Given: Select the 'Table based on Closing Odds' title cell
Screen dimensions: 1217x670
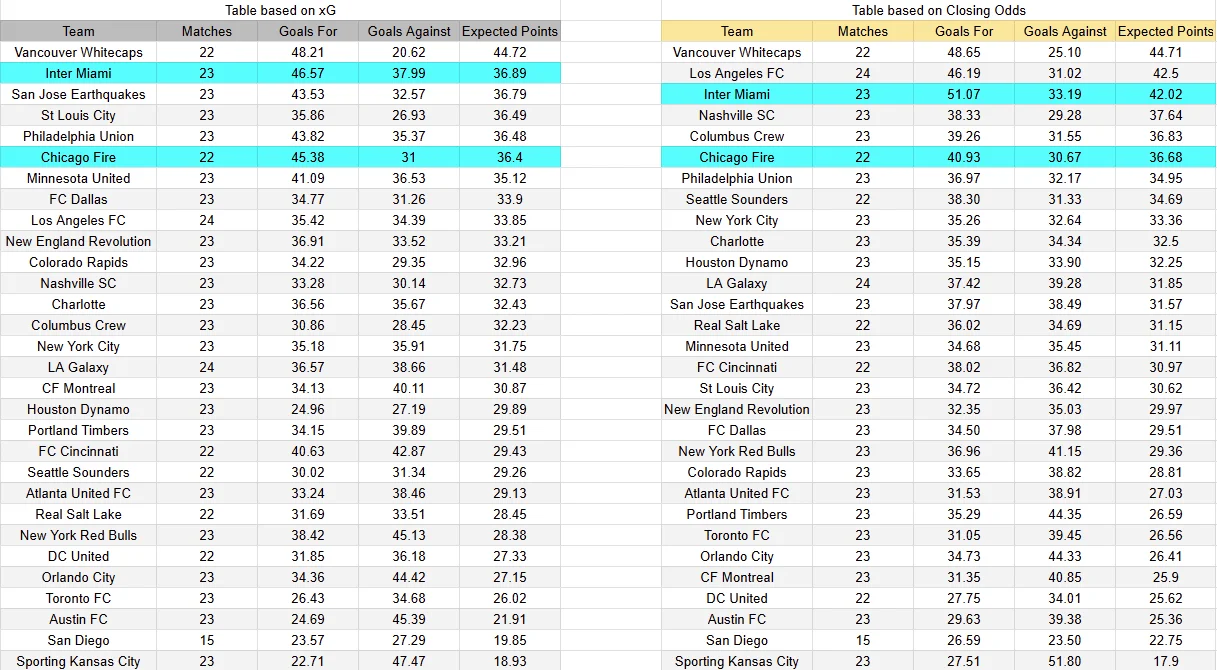Looking at the screenshot, I should 938,10.
